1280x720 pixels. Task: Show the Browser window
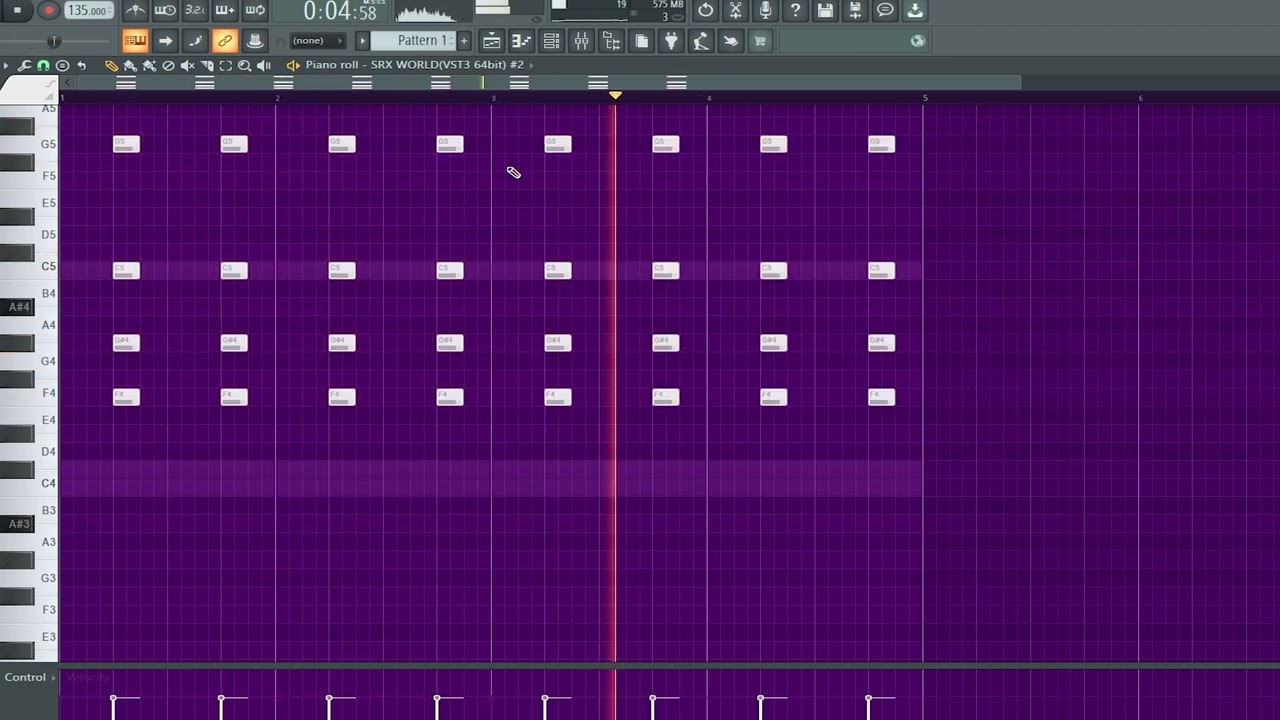click(612, 41)
